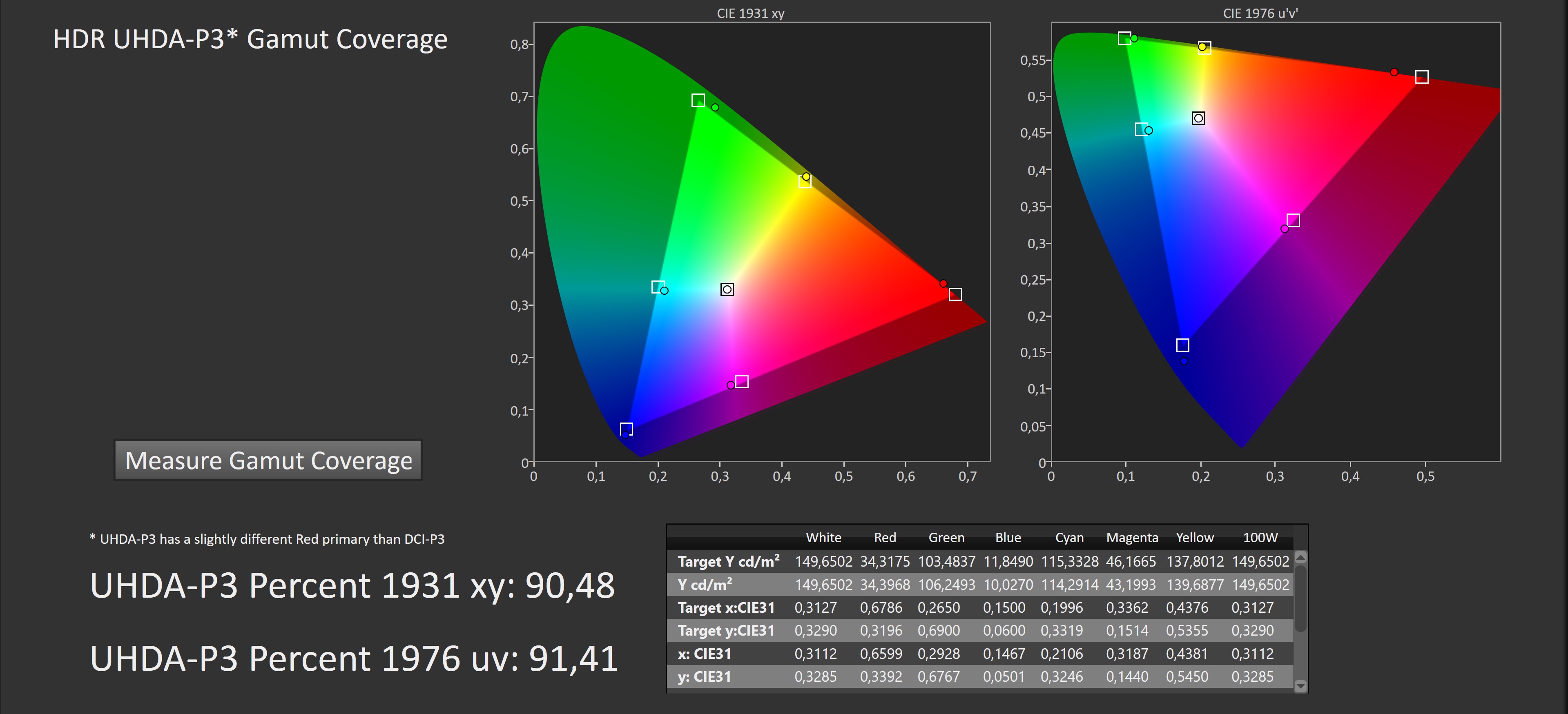The width and height of the screenshot is (1568, 714).
Task: Click magenta target square in CIE 1931 chart
Action: pyautogui.click(x=741, y=382)
